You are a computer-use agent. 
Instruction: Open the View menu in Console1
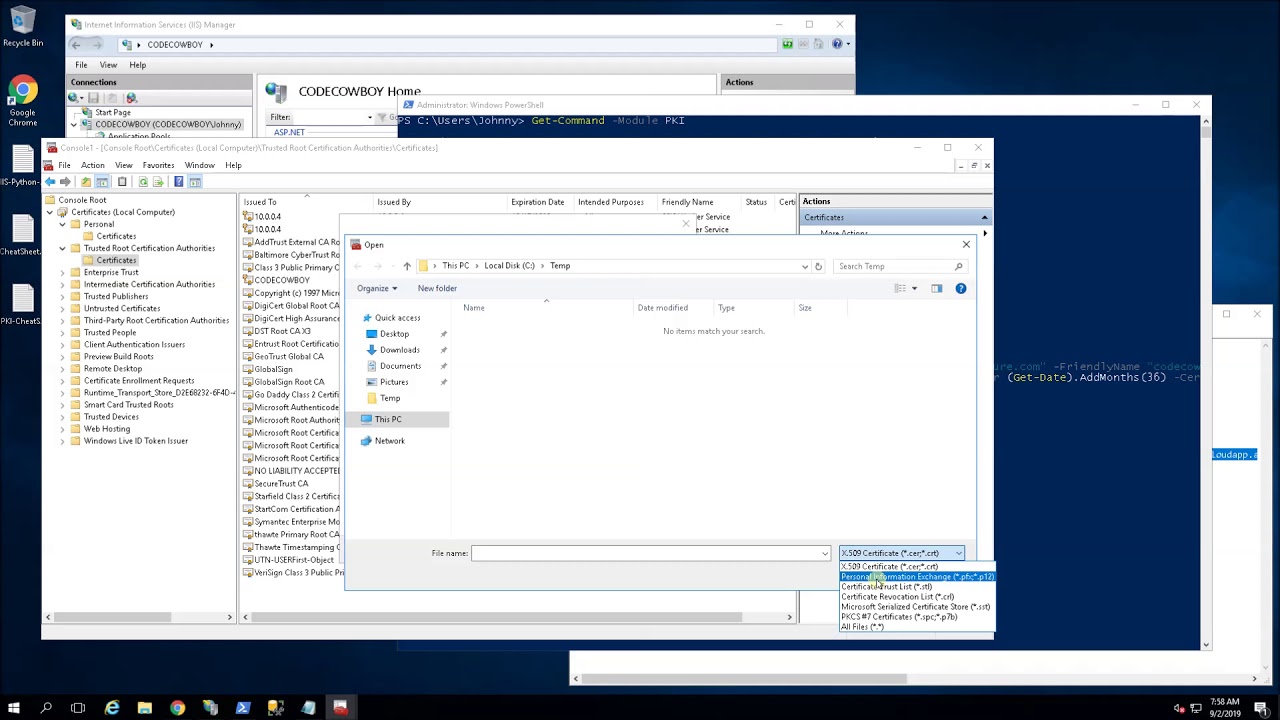click(x=124, y=165)
